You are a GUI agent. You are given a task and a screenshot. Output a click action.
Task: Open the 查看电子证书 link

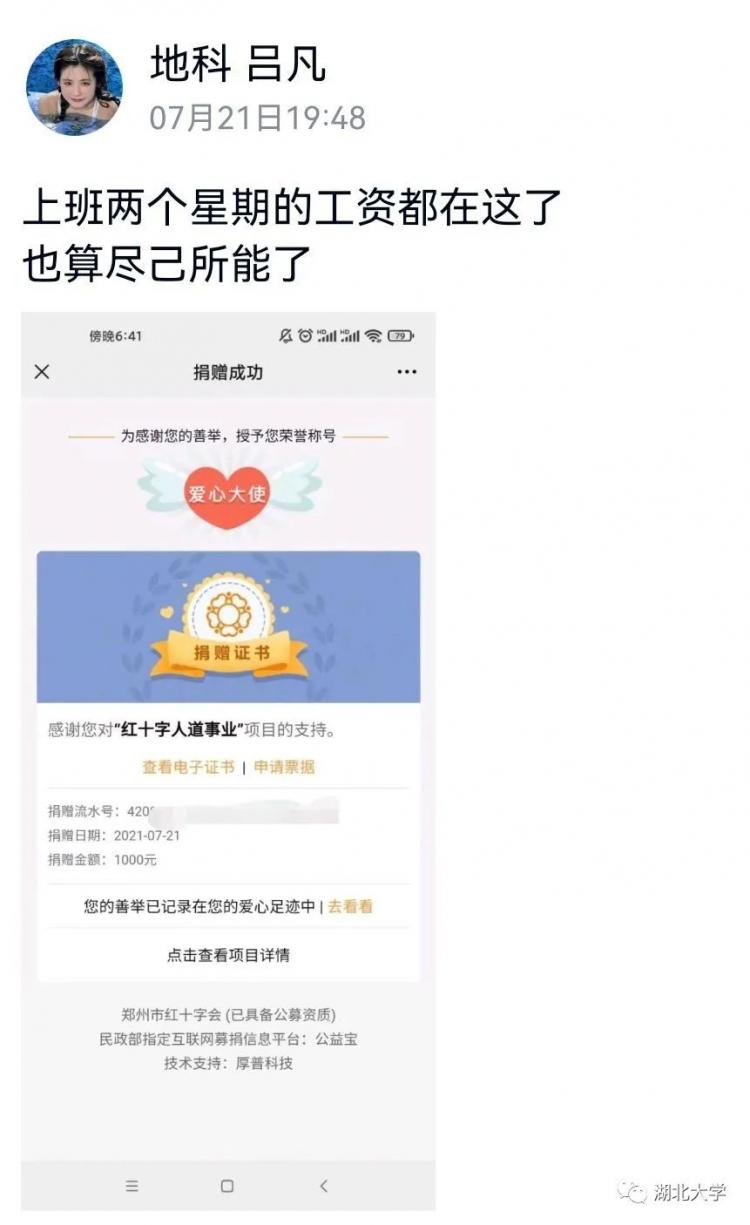(188, 767)
